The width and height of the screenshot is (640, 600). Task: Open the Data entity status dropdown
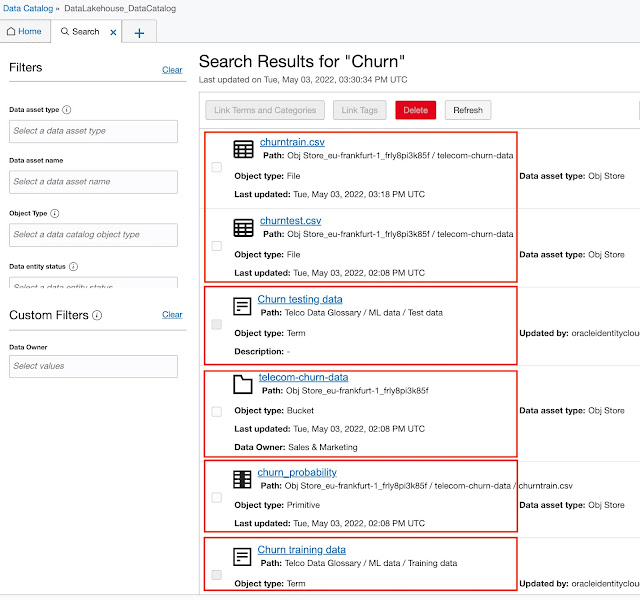point(93,283)
